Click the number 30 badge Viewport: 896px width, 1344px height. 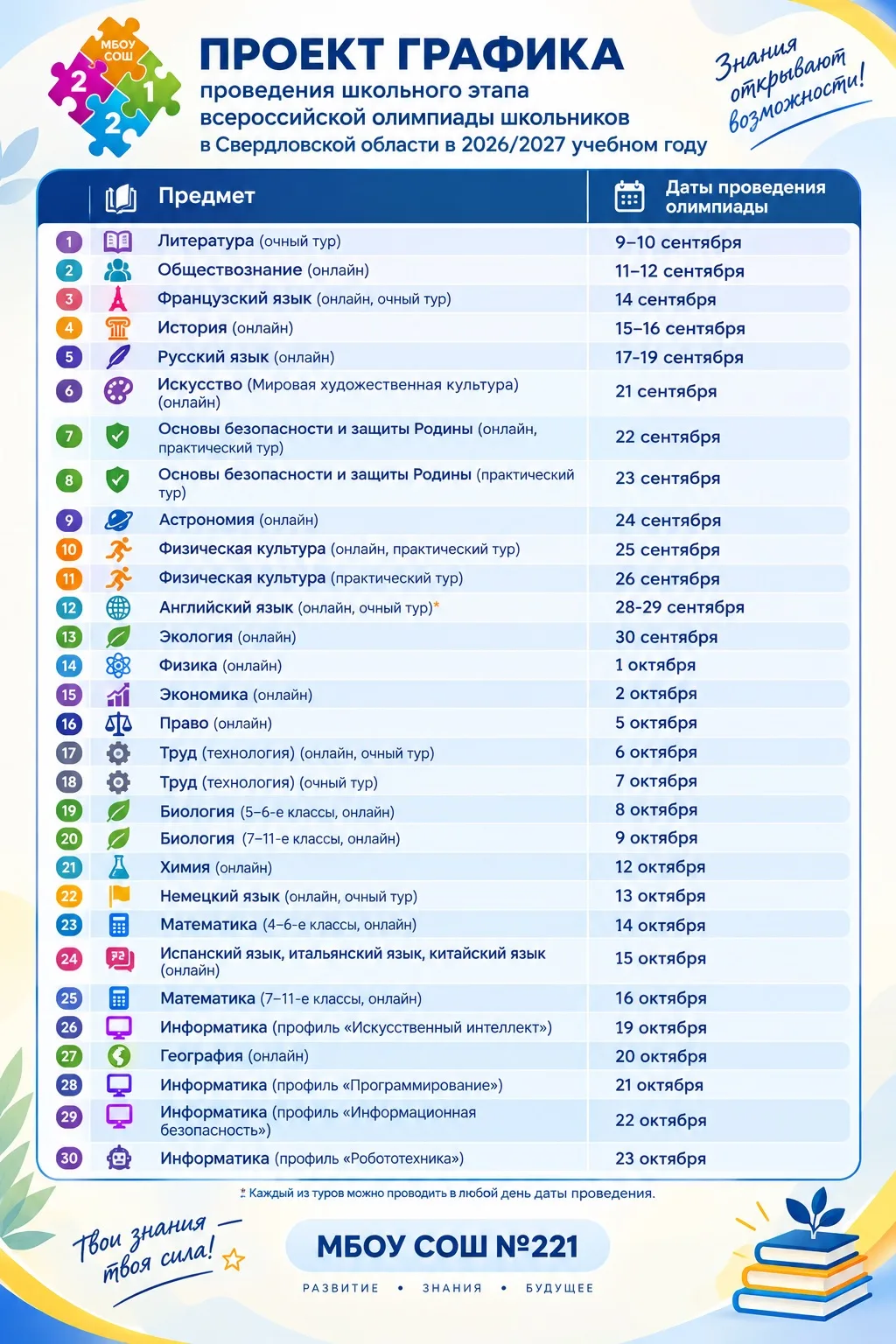pyautogui.click(x=69, y=1158)
